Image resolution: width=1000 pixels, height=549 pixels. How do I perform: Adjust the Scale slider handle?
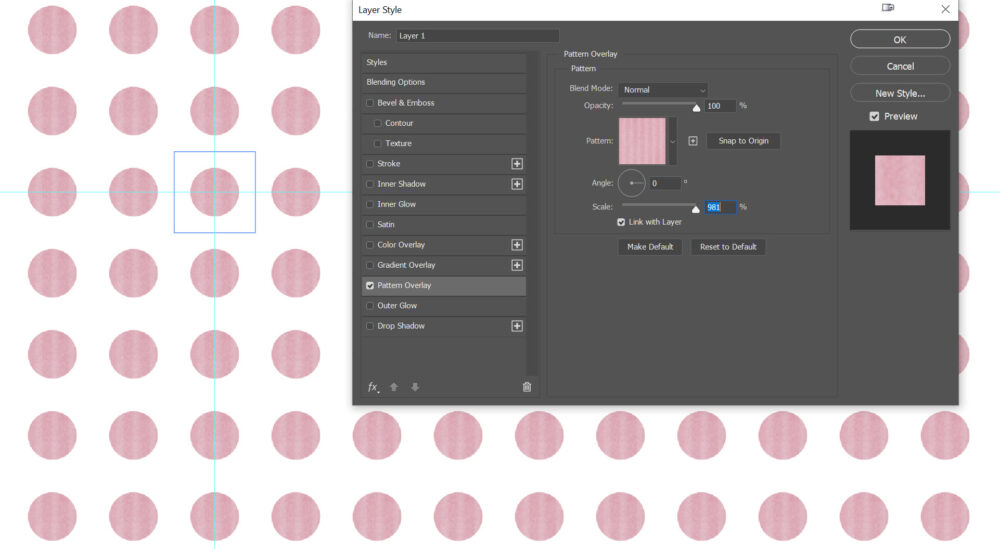tap(696, 209)
